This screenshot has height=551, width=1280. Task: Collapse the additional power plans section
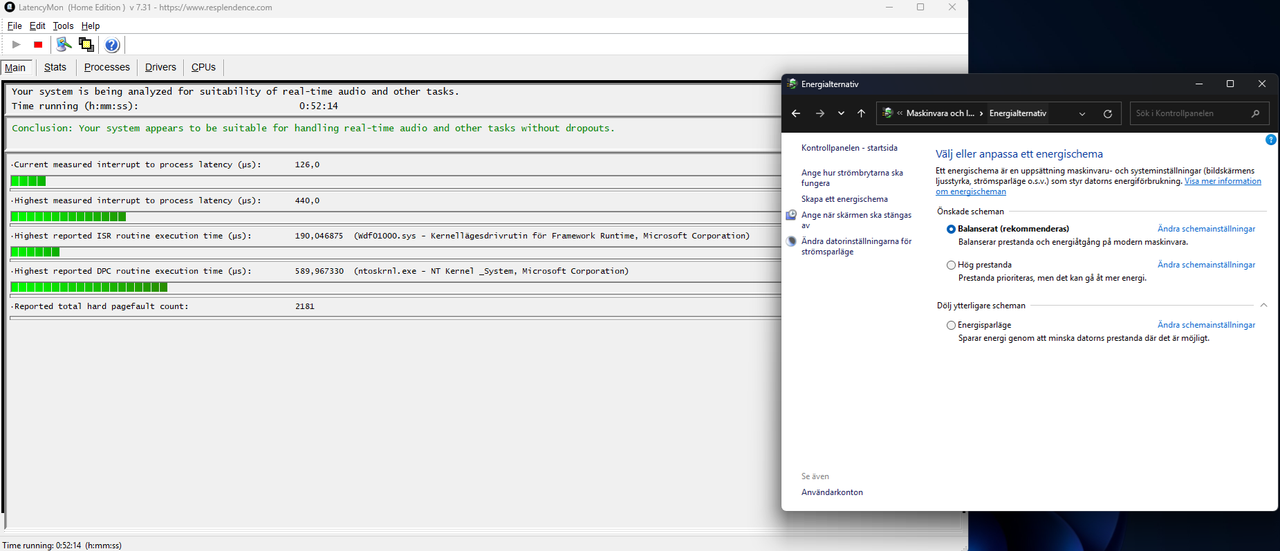click(1263, 305)
